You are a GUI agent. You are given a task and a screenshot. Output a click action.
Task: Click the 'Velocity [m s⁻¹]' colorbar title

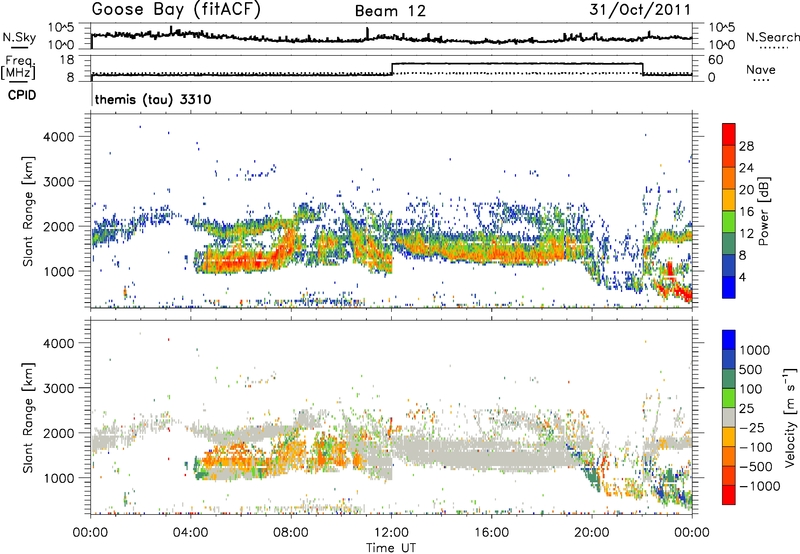790,417
